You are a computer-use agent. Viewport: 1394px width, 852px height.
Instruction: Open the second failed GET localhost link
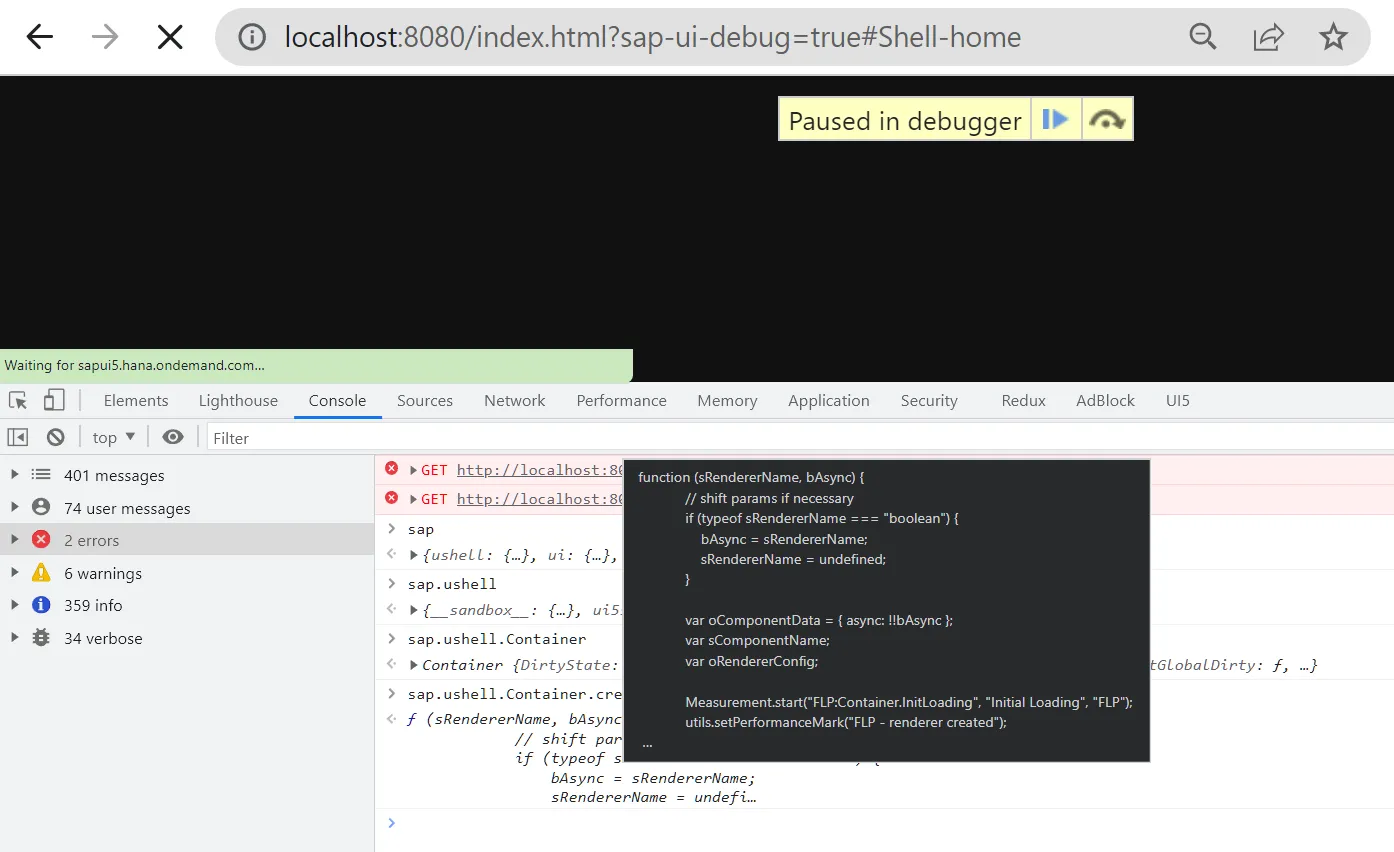[x=540, y=499]
